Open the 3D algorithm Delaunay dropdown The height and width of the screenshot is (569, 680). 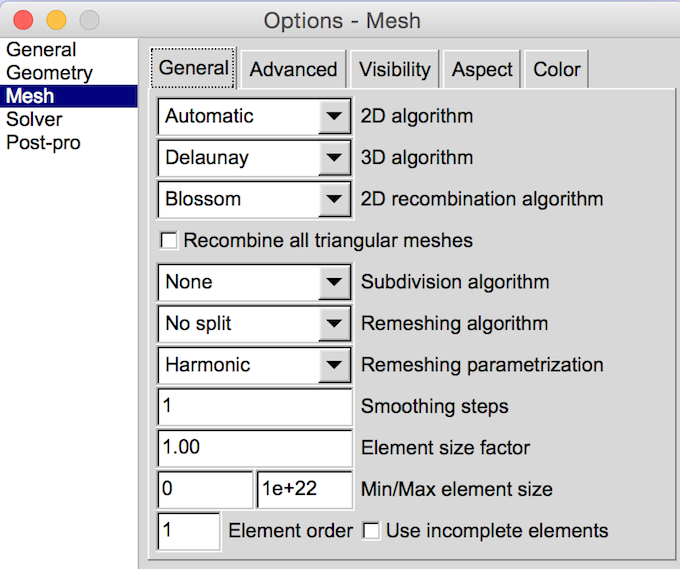tap(255, 158)
